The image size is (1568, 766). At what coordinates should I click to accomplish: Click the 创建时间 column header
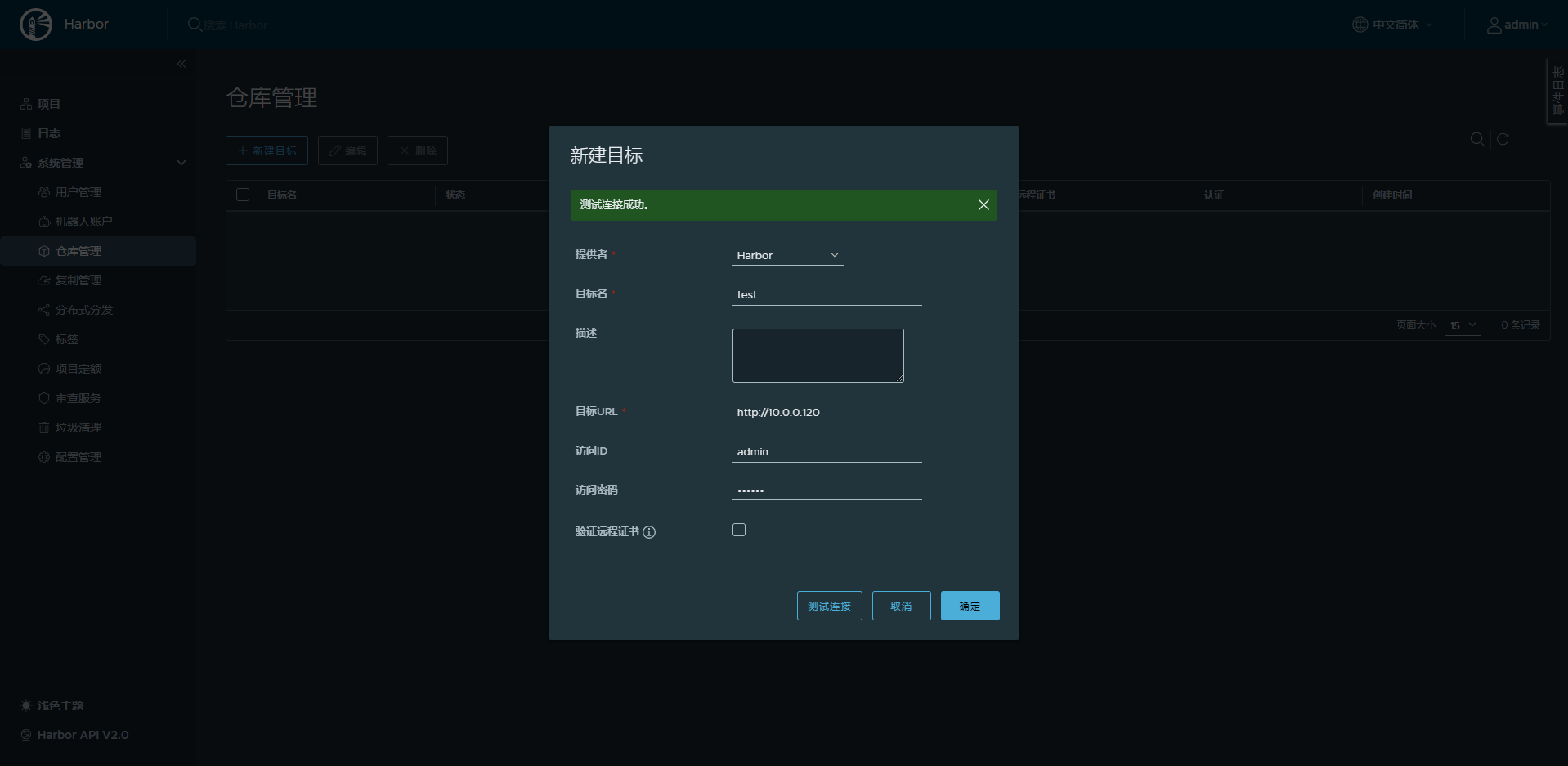pyautogui.click(x=1392, y=195)
